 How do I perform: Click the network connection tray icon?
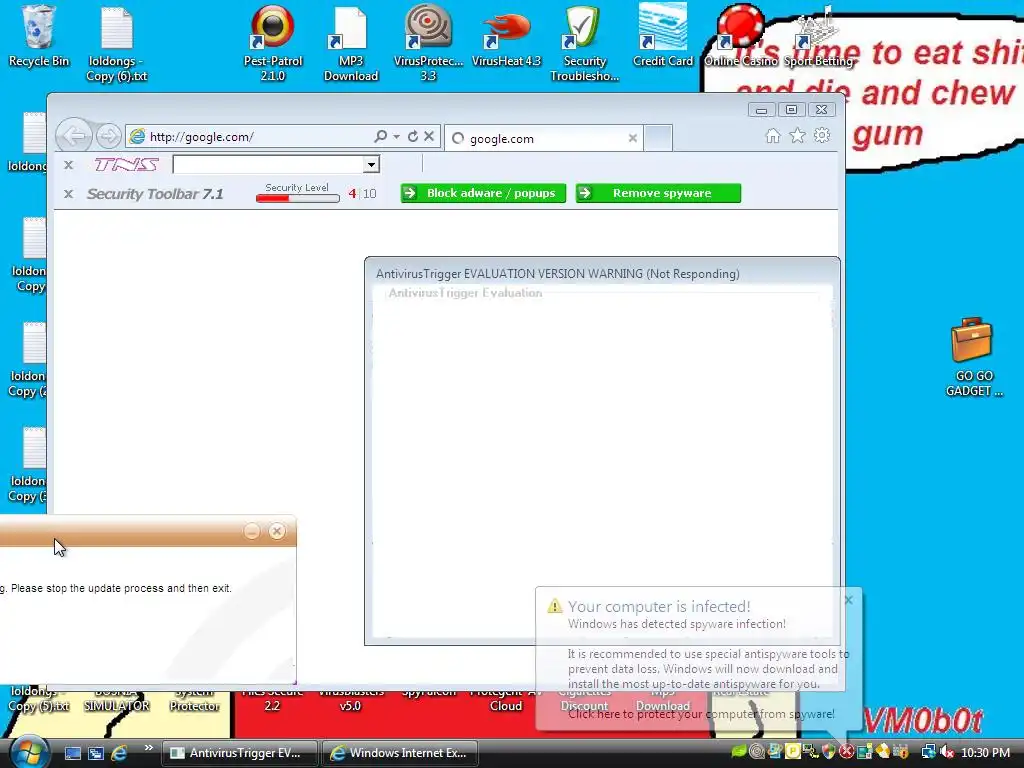pyautogui.click(x=928, y=753)
